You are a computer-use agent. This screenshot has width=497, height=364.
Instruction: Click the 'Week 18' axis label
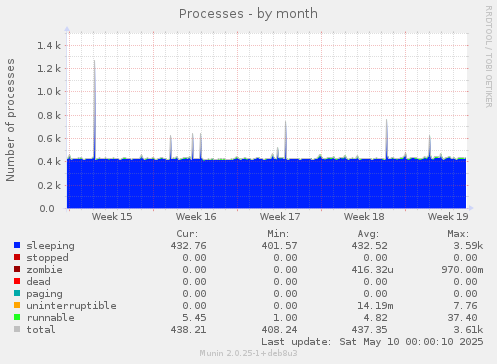364,217
